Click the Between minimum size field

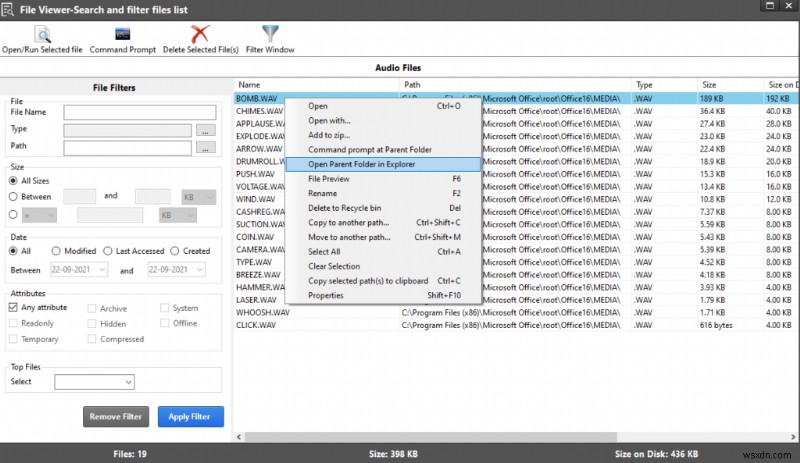tap(79, 197)
